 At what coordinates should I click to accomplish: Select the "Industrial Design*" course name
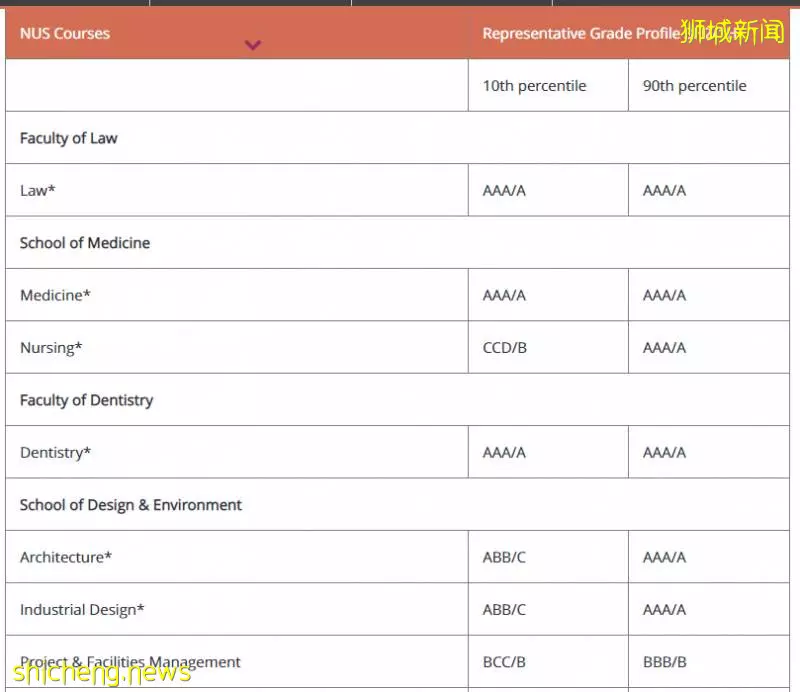82,609
